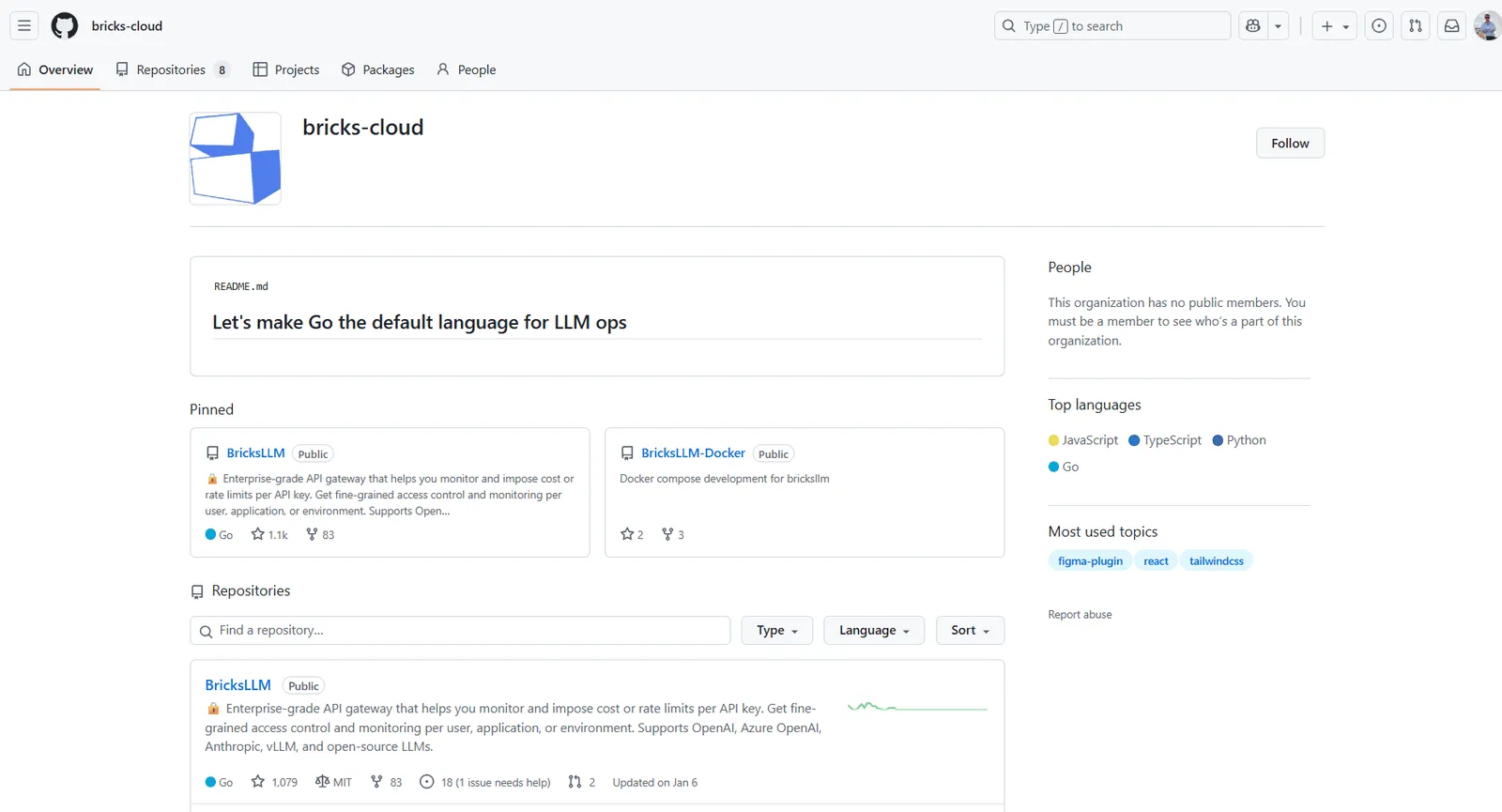Image resolution: width=1502 pixels, height=812 pixels.
Task: Filter by Python top language
Action: 1239,440
